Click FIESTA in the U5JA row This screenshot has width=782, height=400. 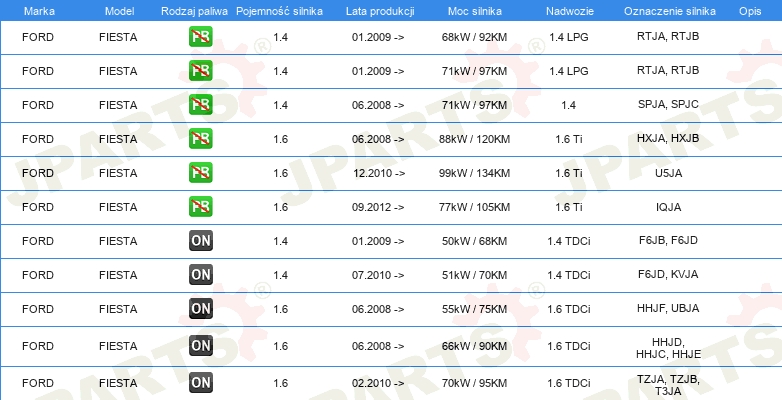(x=118, y=173)
